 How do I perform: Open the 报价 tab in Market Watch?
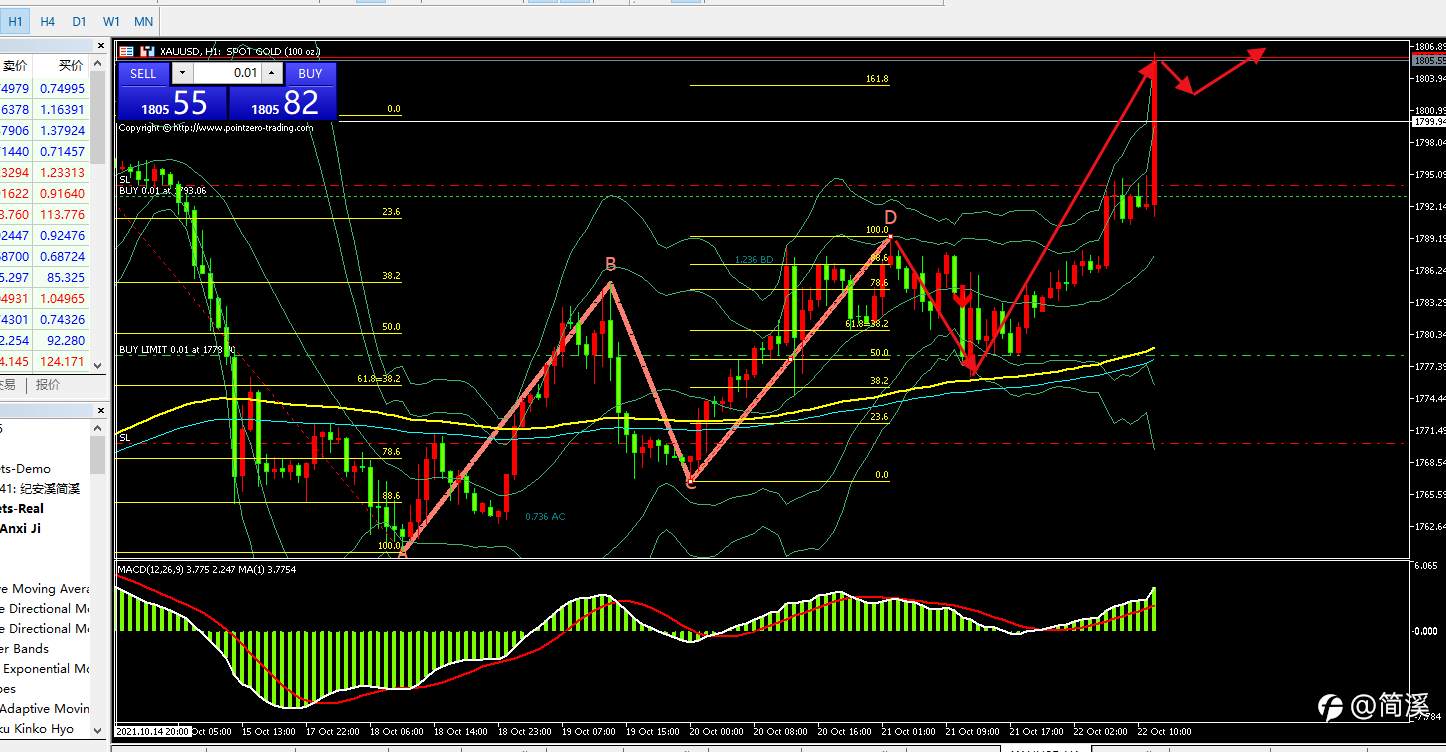(48, 385)
